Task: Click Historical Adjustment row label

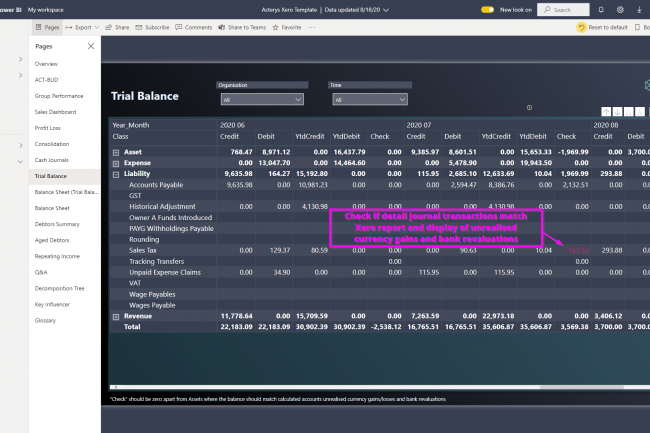Action: [162, 206]
